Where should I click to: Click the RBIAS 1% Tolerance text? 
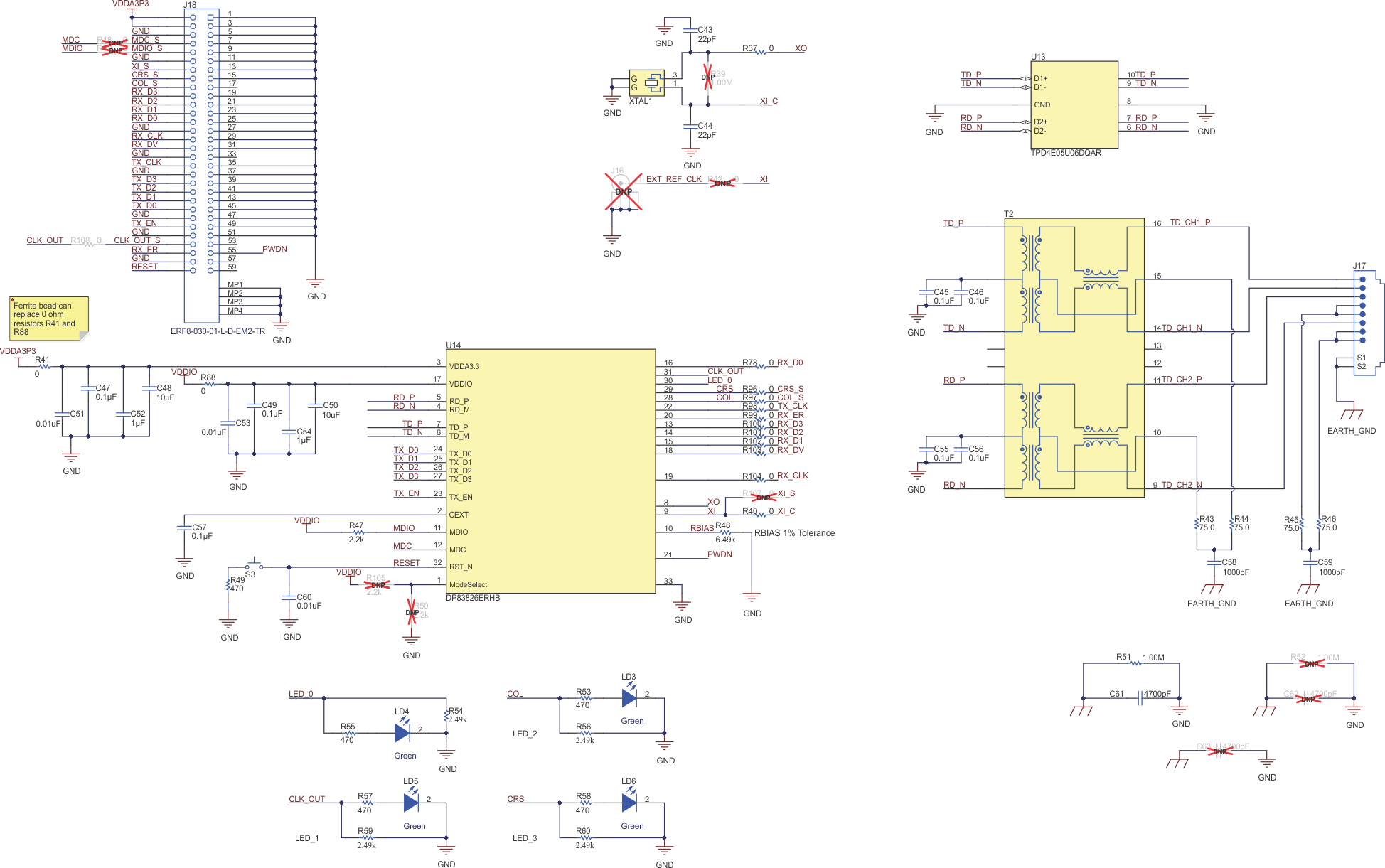point(794,533)
